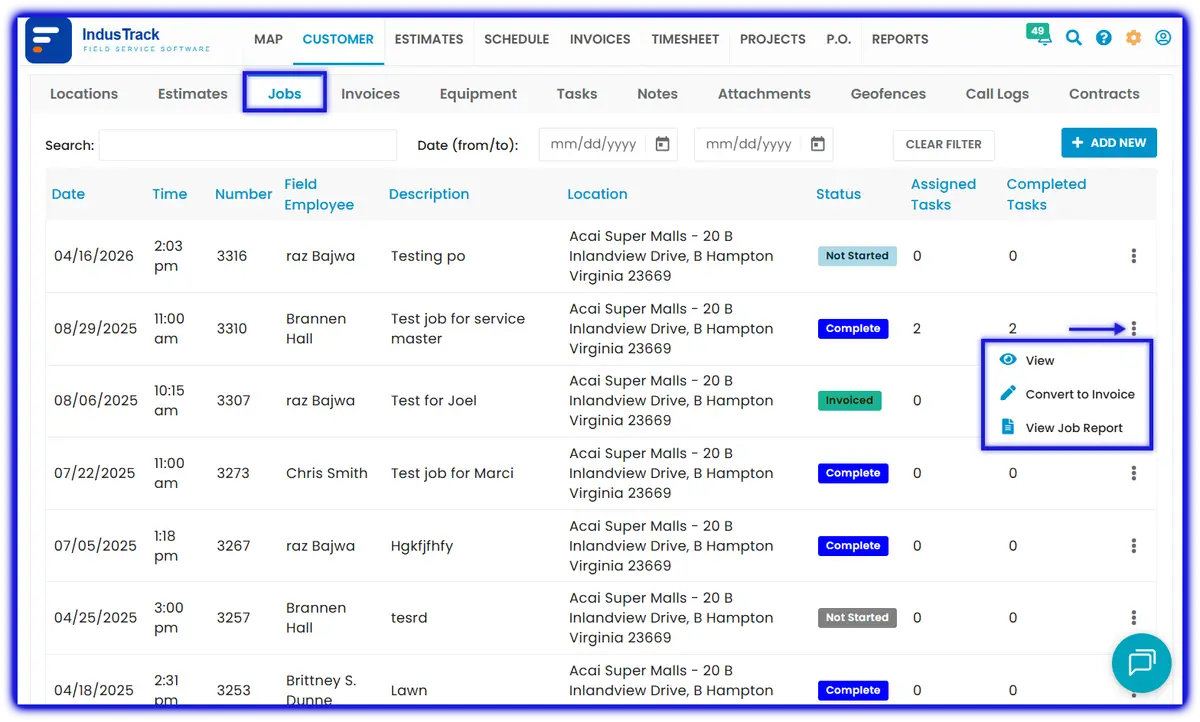Viewport: 1200px width, 722px height.
Task: Open calendar picker for to date
Action: coord(818,144)
